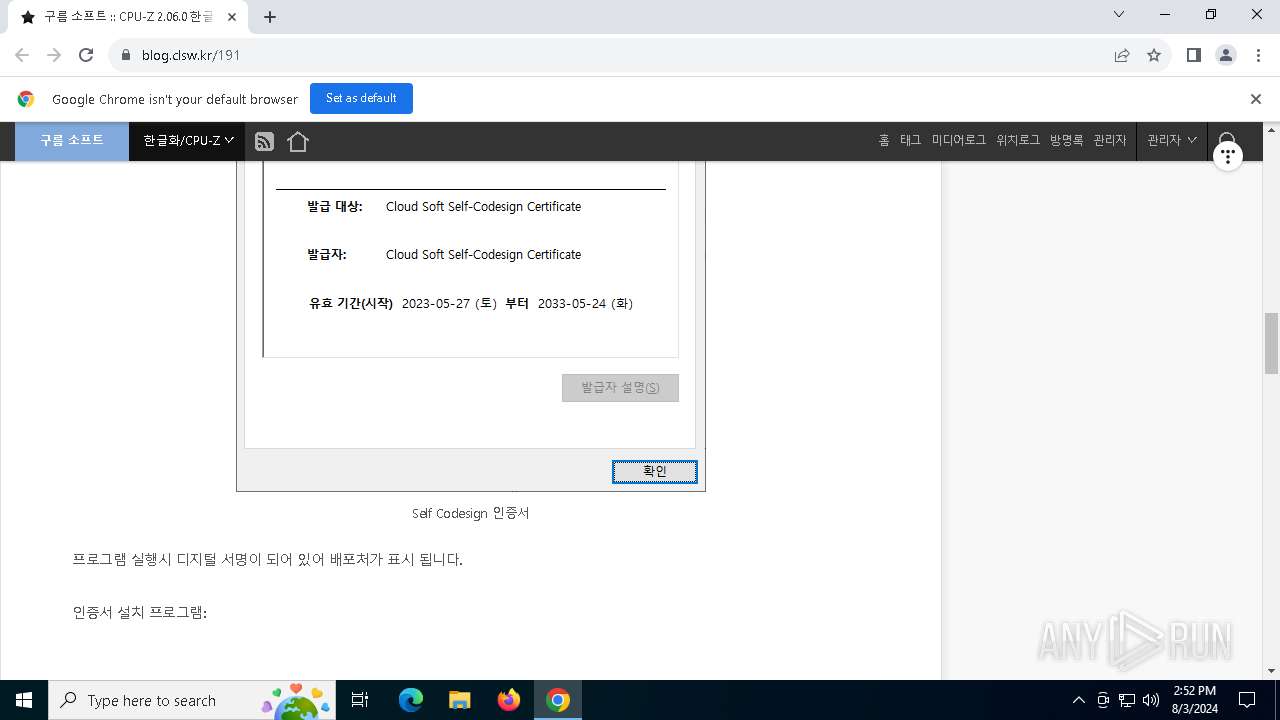Open the 방명록 menu item
1280x720 pixels.
[1066, 141]
